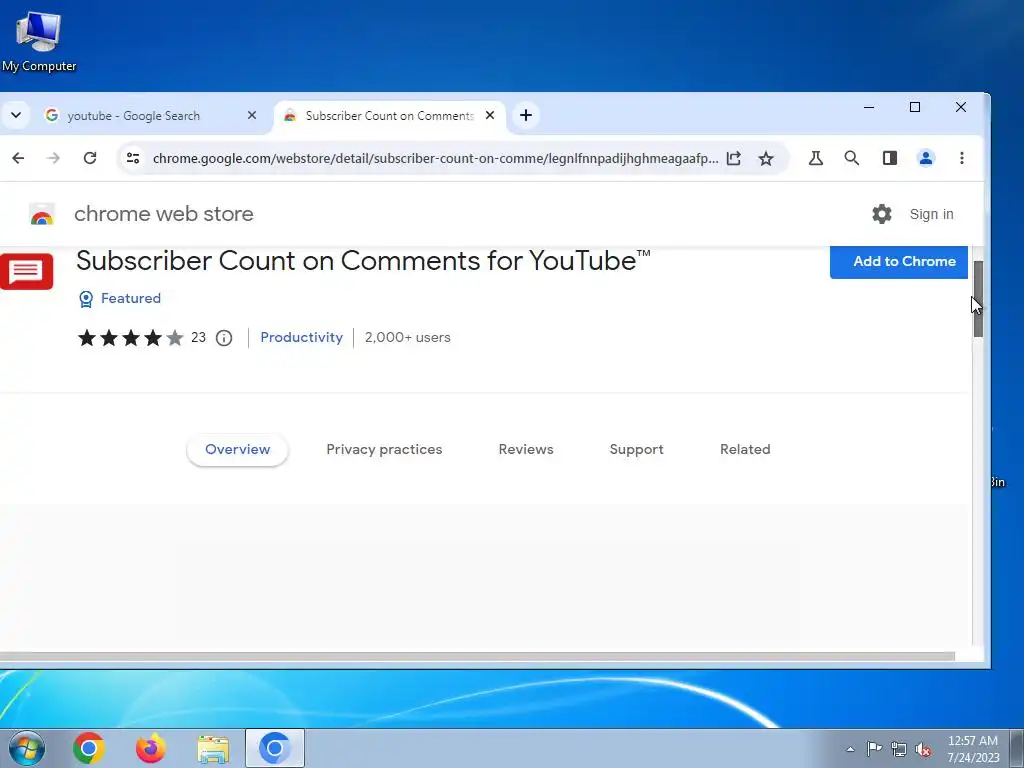
Task: Click the search magnifier toolbar icon
Action: tap(852, 158)
